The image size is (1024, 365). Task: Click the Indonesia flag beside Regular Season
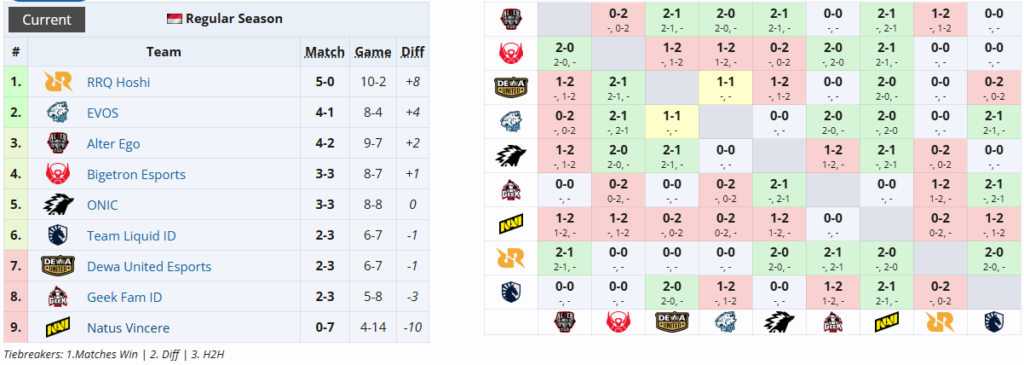click(x=175, y=18)
